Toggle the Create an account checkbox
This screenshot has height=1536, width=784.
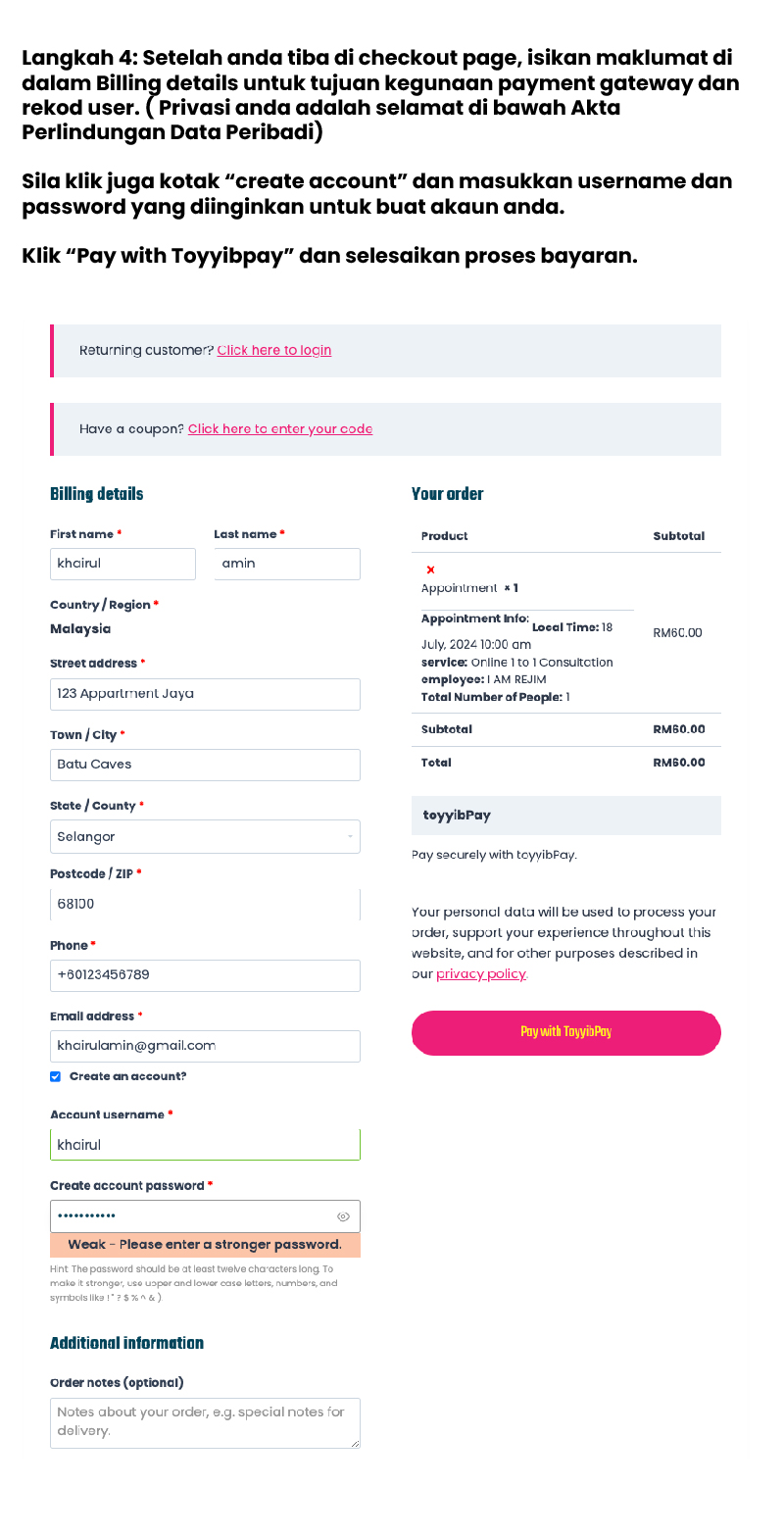[x=56, y=1076]
